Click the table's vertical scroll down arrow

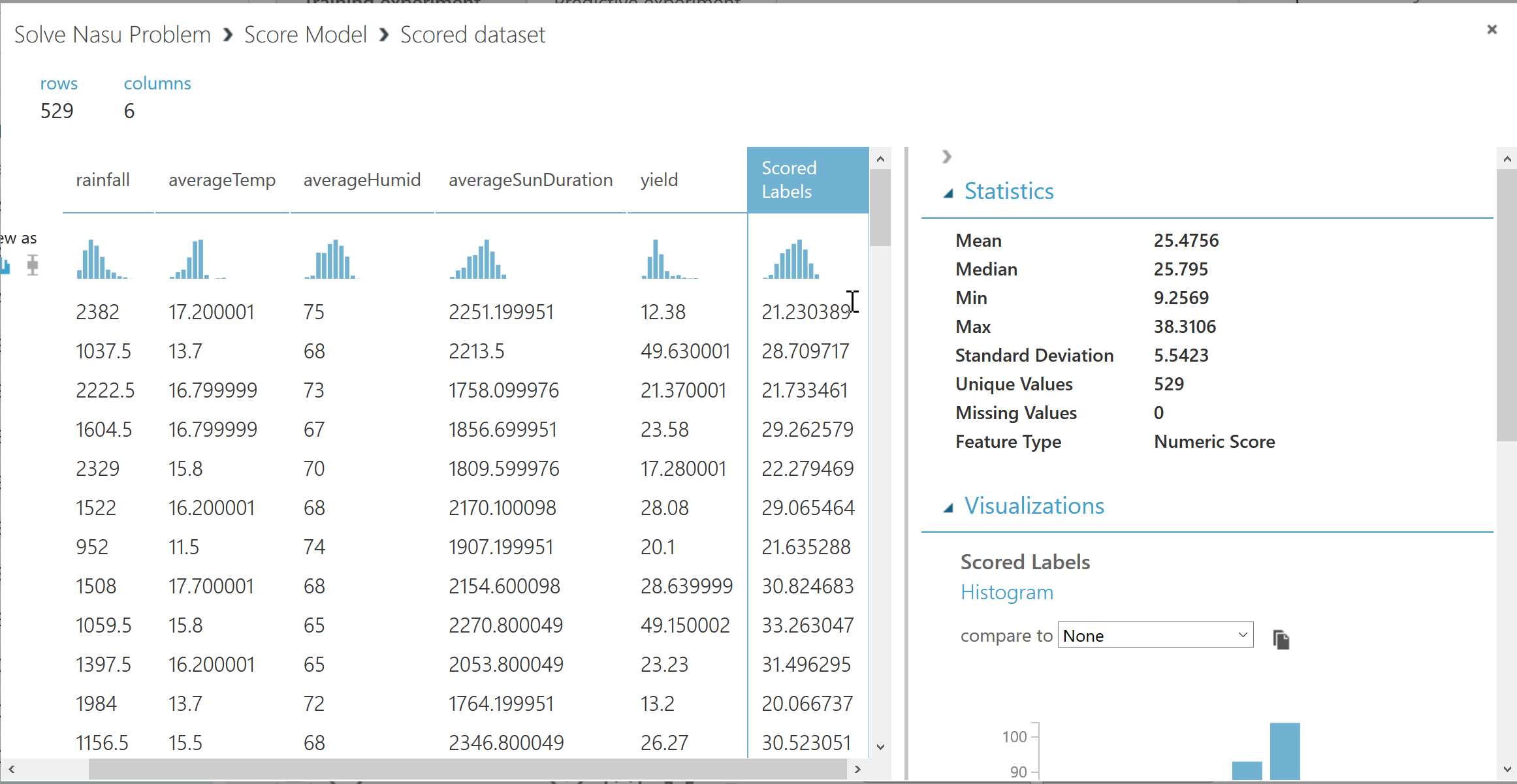(880, 747)
